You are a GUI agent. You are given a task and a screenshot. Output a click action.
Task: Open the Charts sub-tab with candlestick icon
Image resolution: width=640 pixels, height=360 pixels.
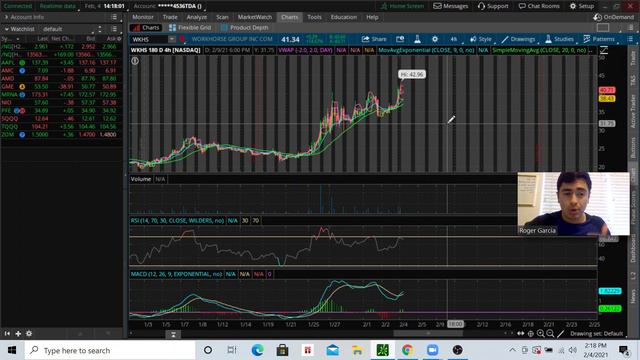tap(146, 28)
